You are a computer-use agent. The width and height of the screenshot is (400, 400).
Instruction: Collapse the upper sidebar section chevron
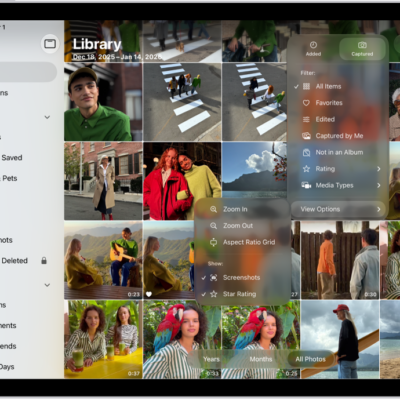[x=47, y=117]
